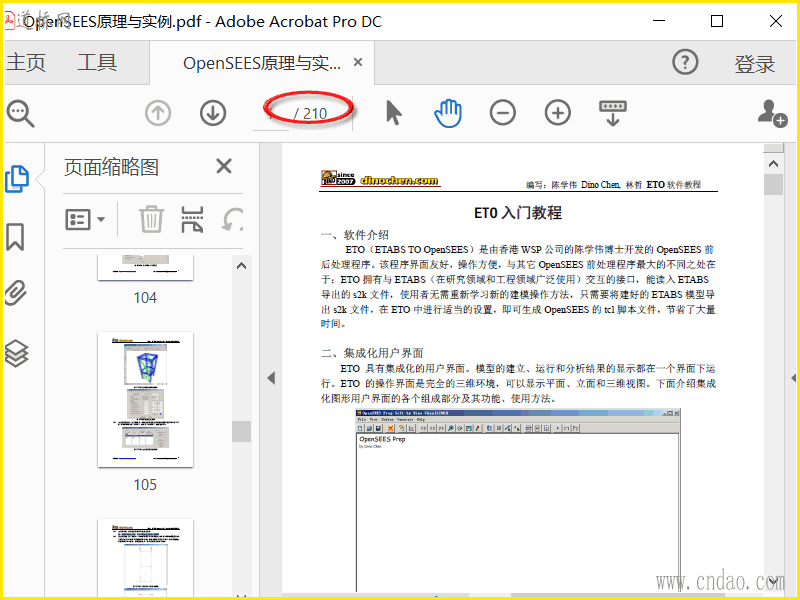
Task: Open the help question mark icon
Action: click(x=685, y=62)
